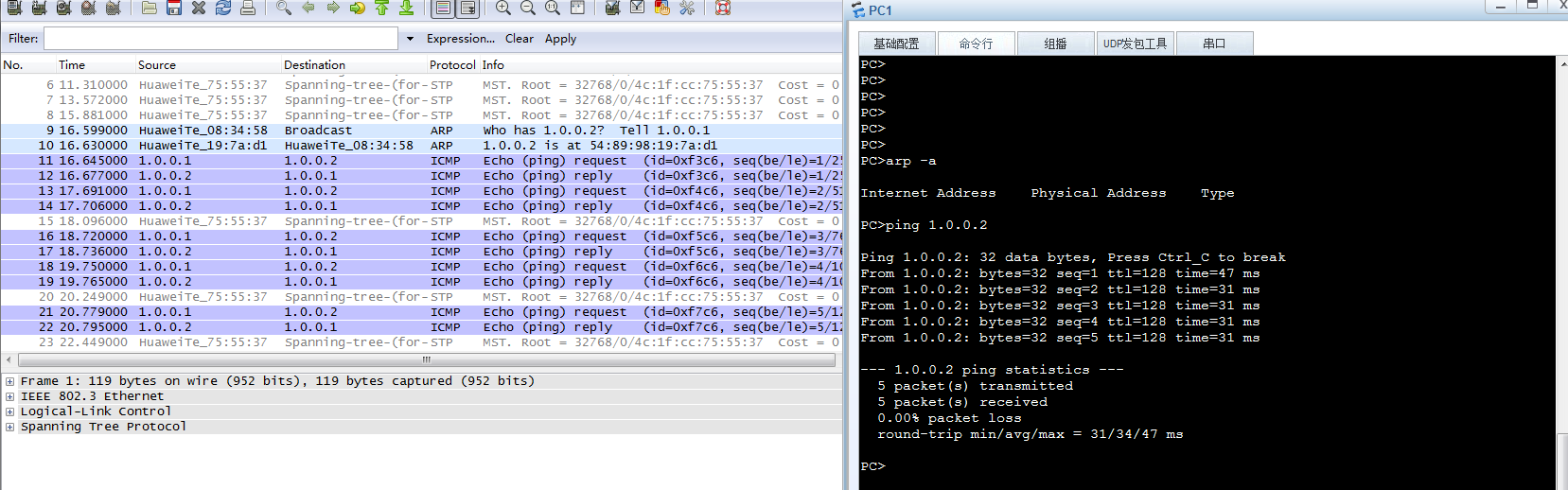This screenshot has width=1568, height=490.
Task: Edit capture filters
Action: point(613,8)
